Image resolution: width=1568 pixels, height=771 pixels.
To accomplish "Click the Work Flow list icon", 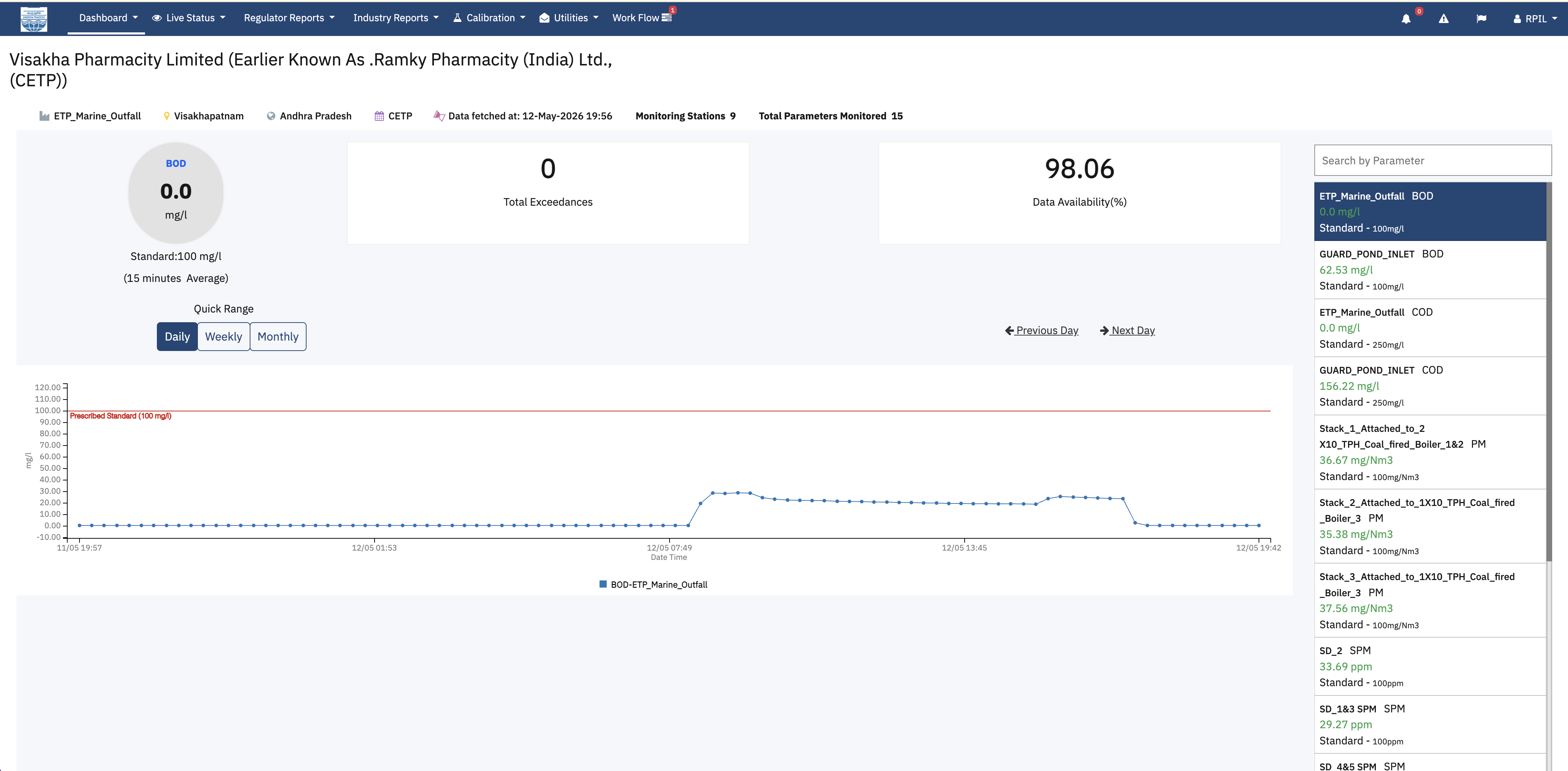I will click(666, 18).
